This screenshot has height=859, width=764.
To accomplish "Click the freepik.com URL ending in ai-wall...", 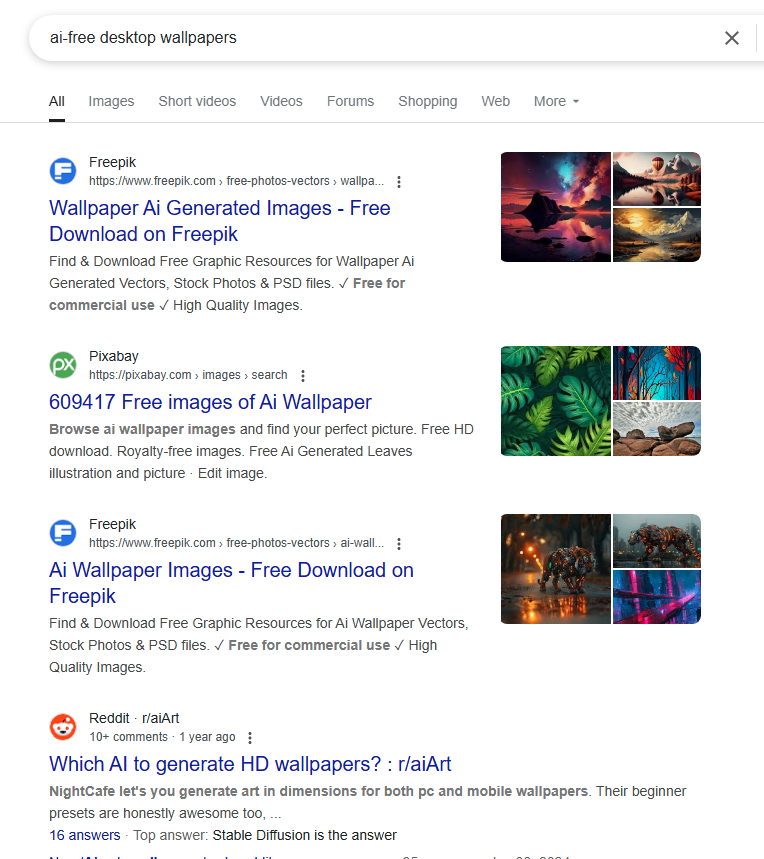I will pyautogui.click(x=237, y=543).
